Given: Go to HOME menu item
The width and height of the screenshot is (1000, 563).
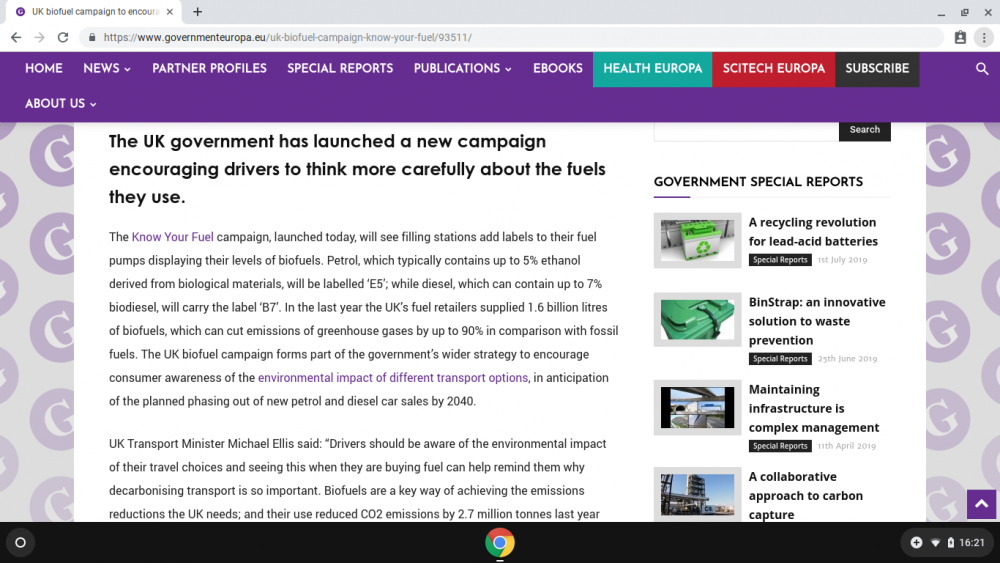Looking at the screenshot, I should click(x=44, y=69).
